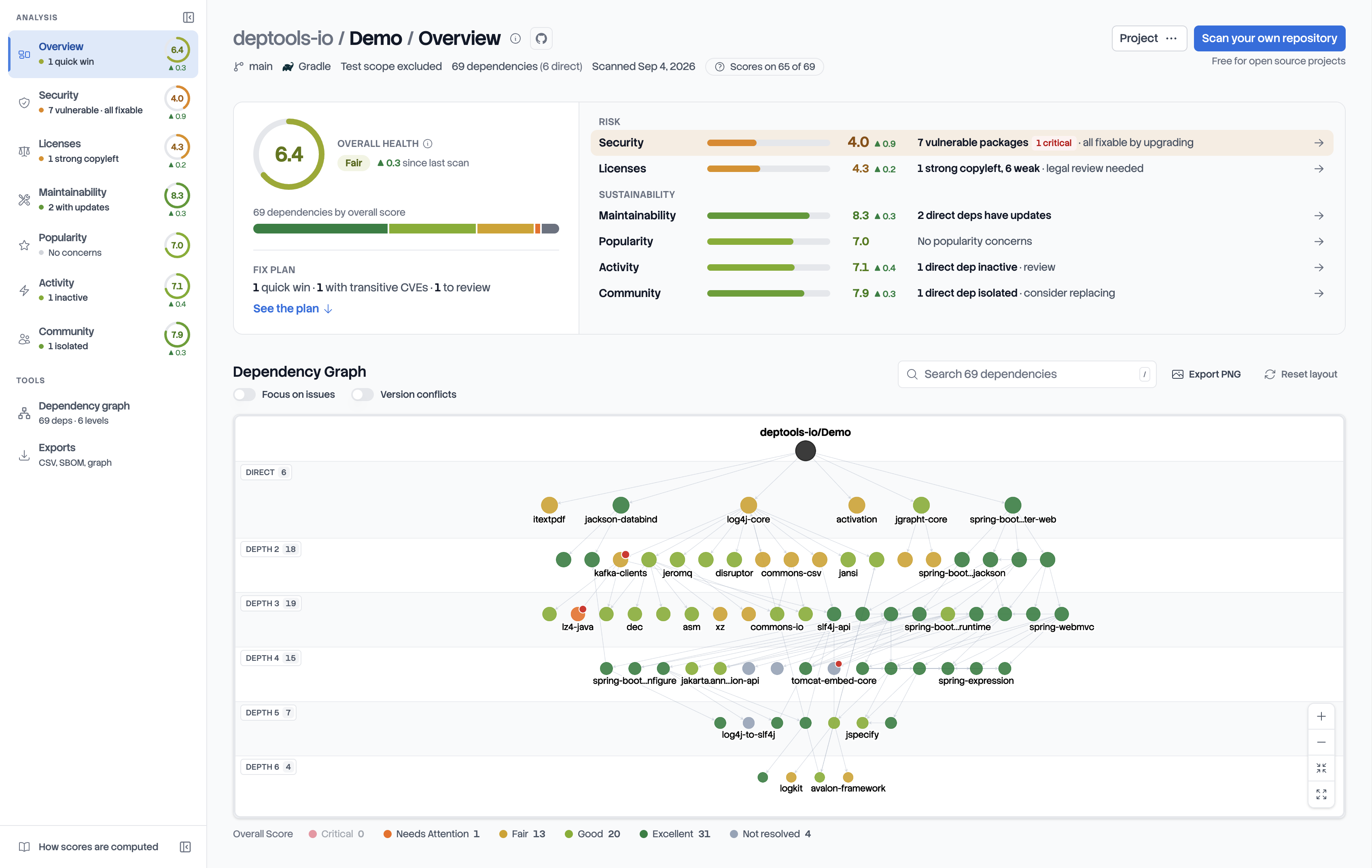Zoom in on the dependency graph
This screenshot has width=1372, height=868.
click(1321, 716)
